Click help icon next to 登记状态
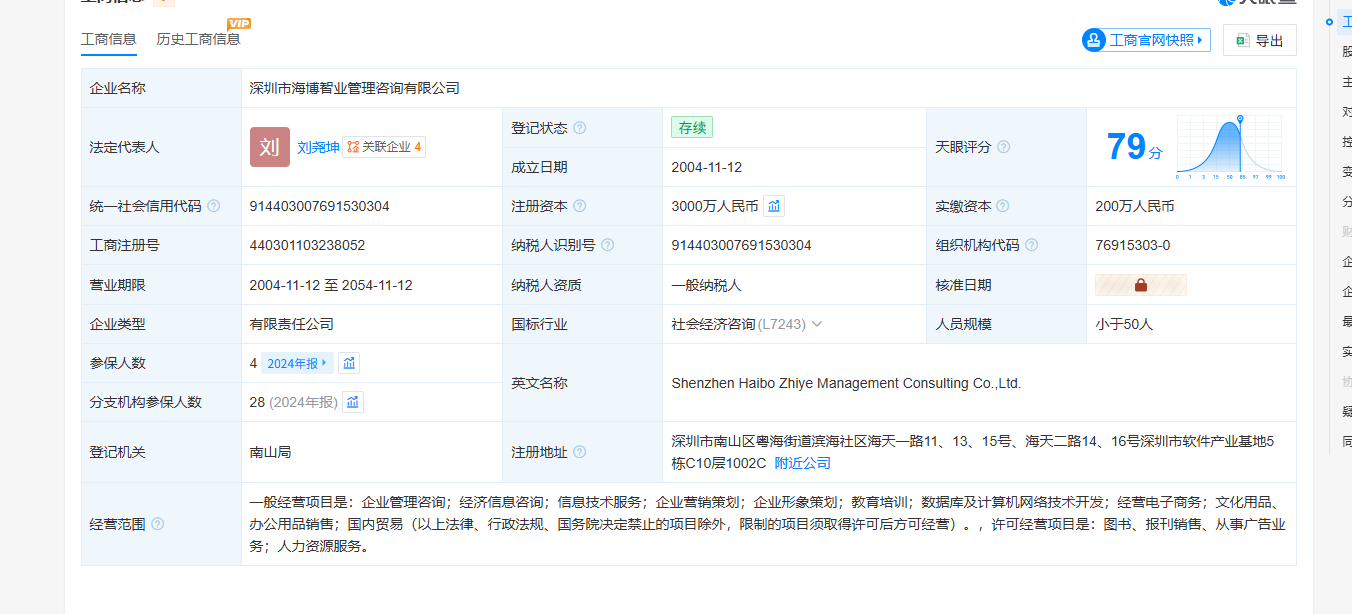 coord(580,128)
